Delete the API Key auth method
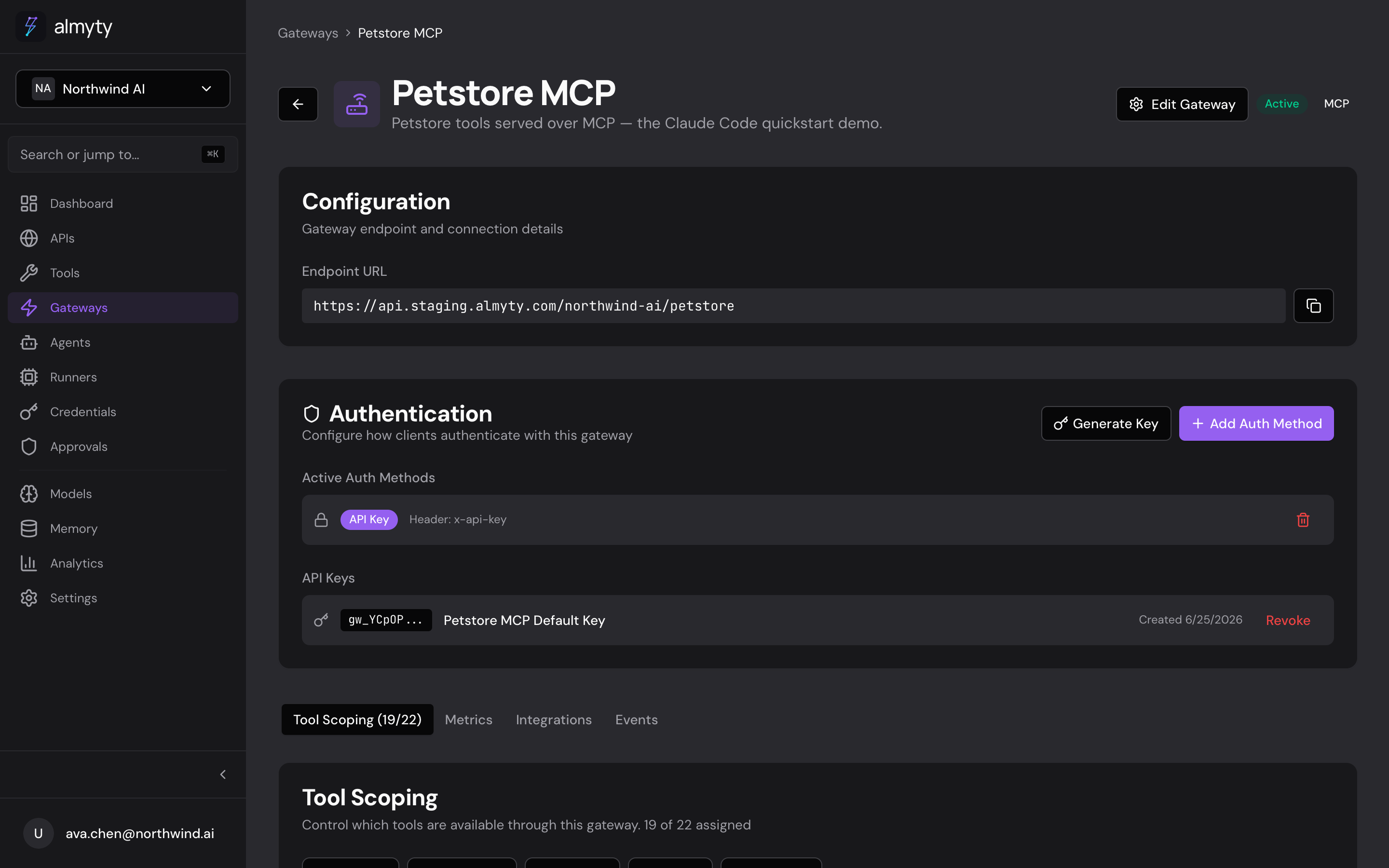Screen dimensions: 1389x868 tap(1303, 519)
